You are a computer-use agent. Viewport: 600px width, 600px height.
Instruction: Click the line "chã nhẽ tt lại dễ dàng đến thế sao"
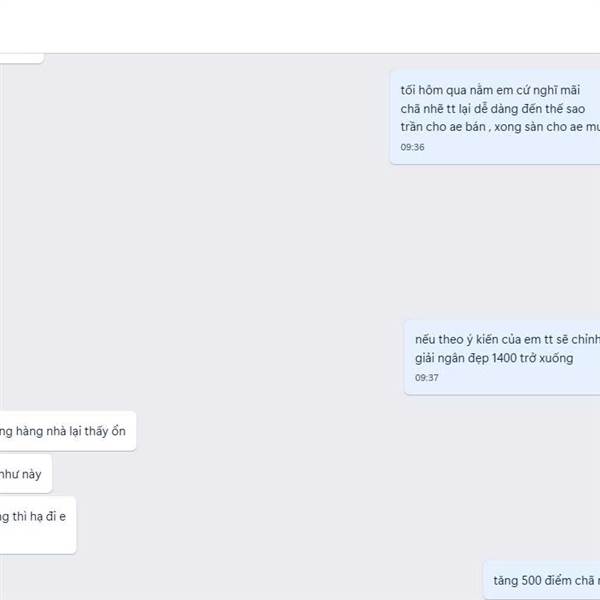(x=492, y=109)
